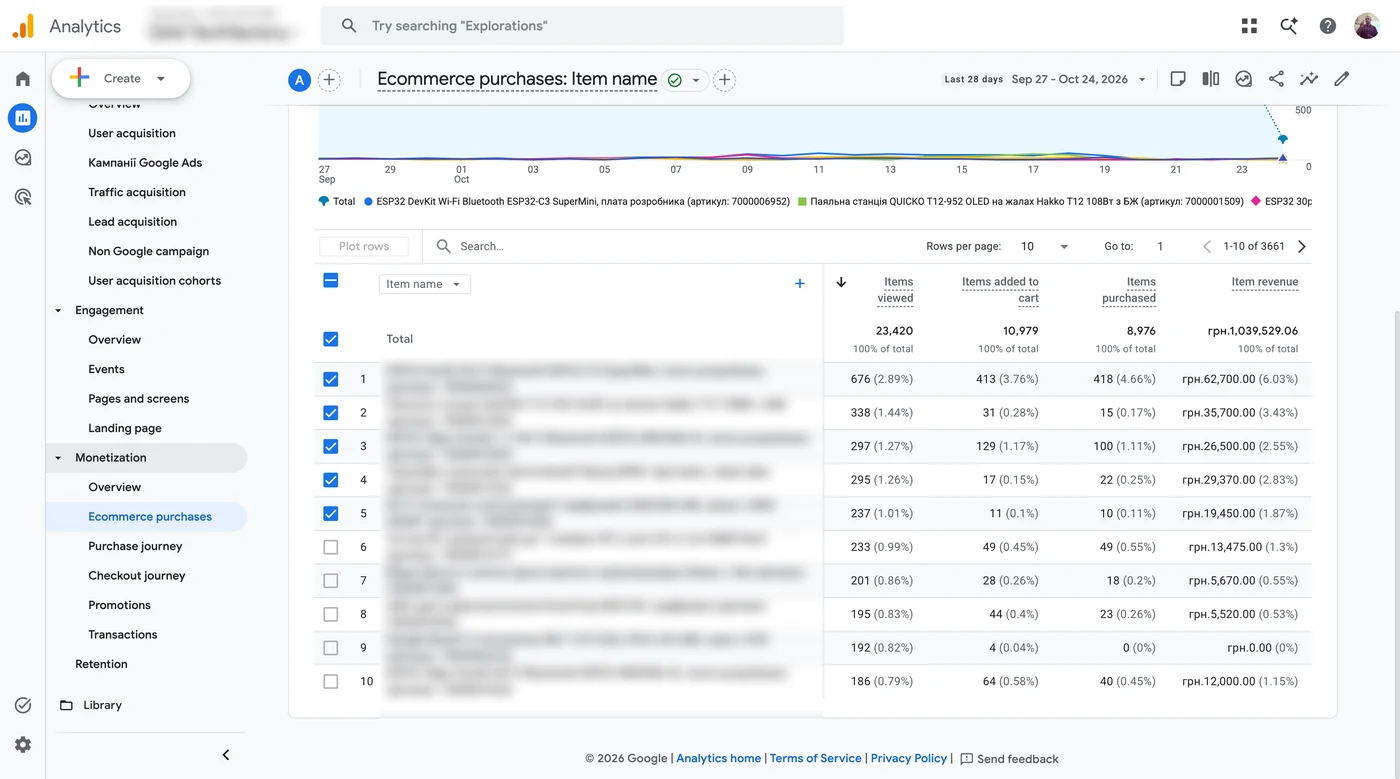Open the Advertising target icon in left rail
The image size is (1400, 779).
click(x=23, y=197)
